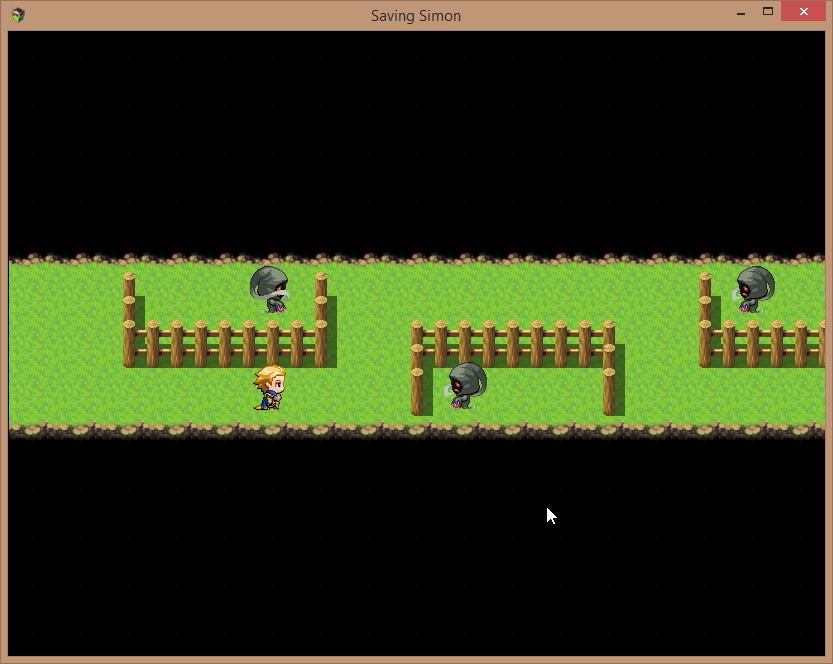Click the "Saving Simon" window title text
This screenshot has height=664, width=833.
416,16
